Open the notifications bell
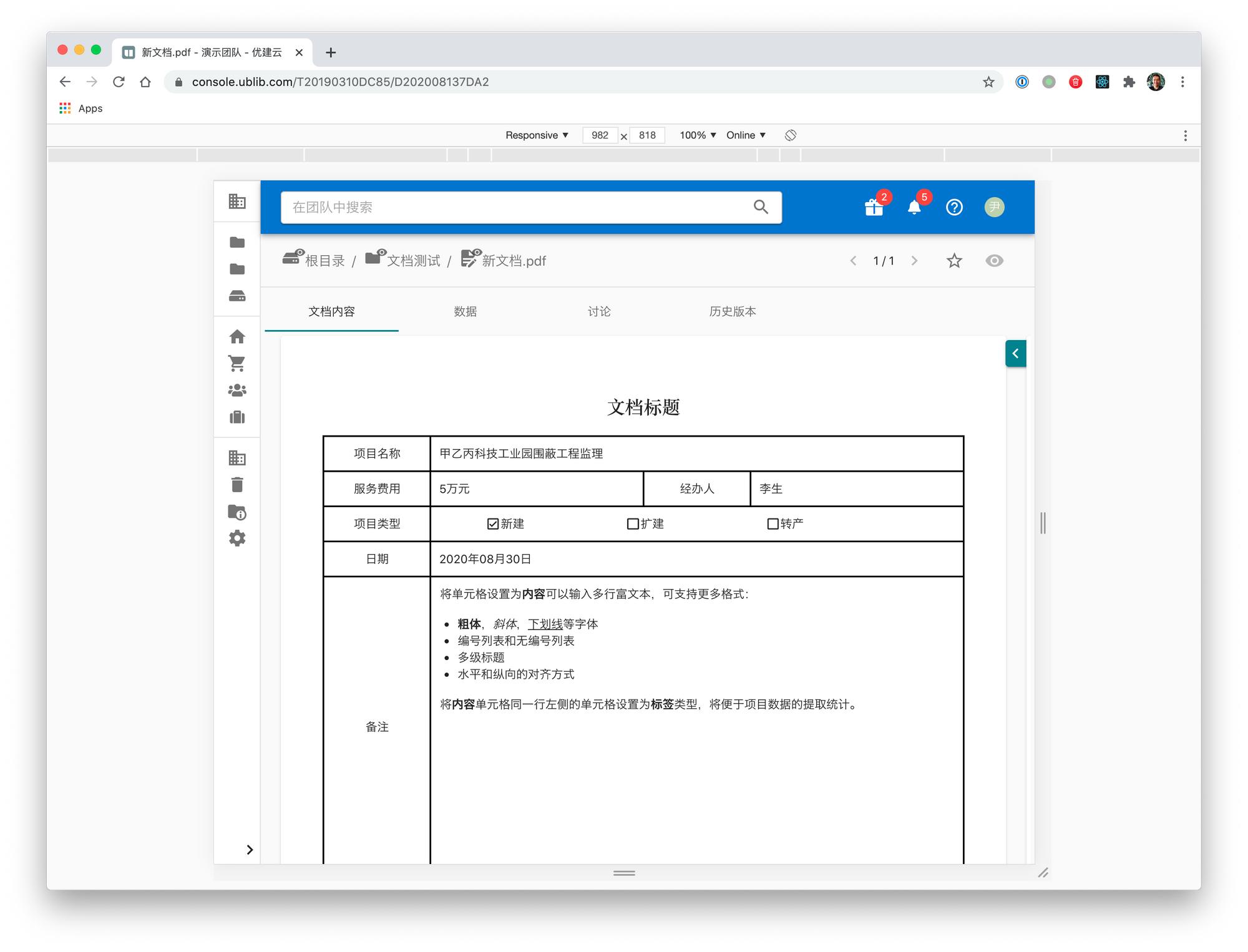1248x952 pixels. (x=914, y=207)
